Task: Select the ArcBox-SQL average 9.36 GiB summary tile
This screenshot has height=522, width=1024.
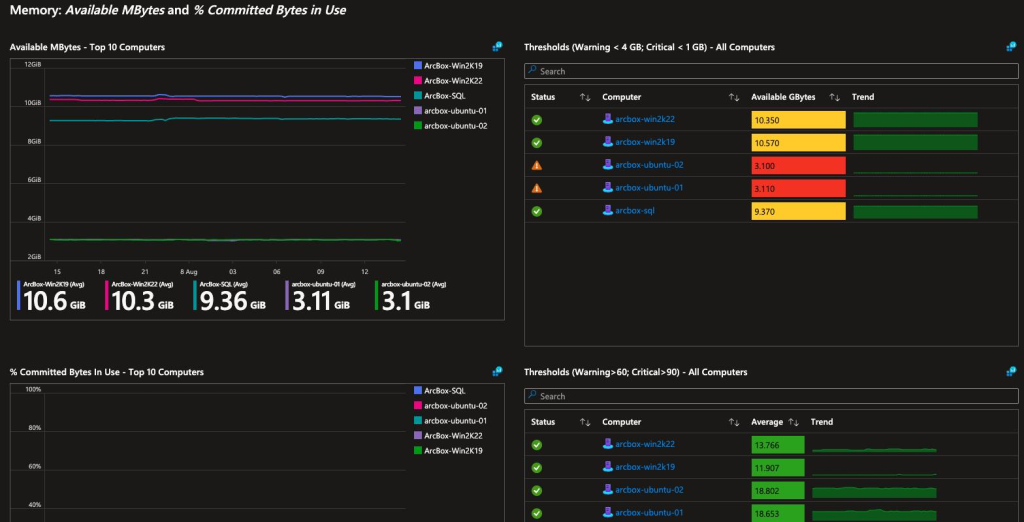Action: 230,296
